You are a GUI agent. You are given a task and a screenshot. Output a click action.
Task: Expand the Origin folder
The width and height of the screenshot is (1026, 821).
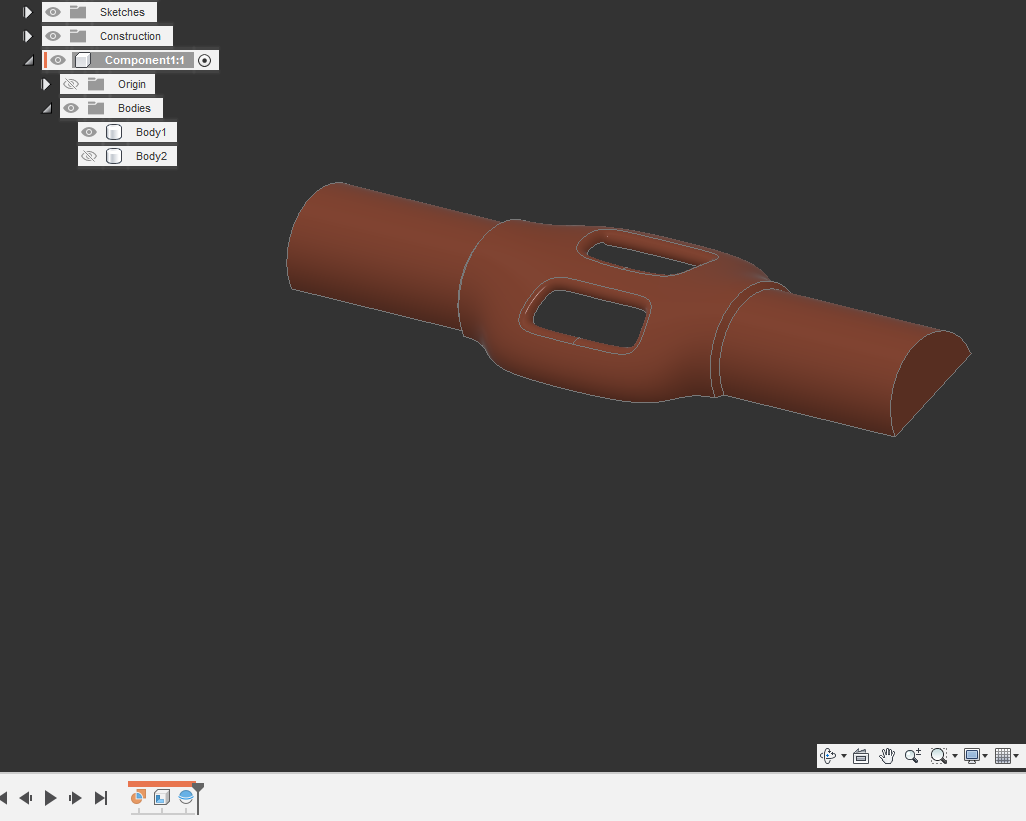[x=45, y=84]
